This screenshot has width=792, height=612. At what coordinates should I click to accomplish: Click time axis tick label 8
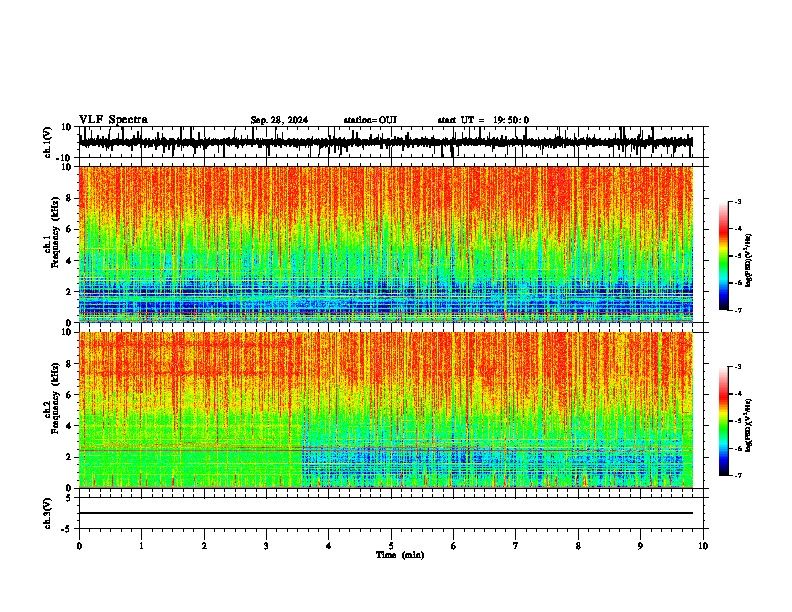(x=578, y=546)
